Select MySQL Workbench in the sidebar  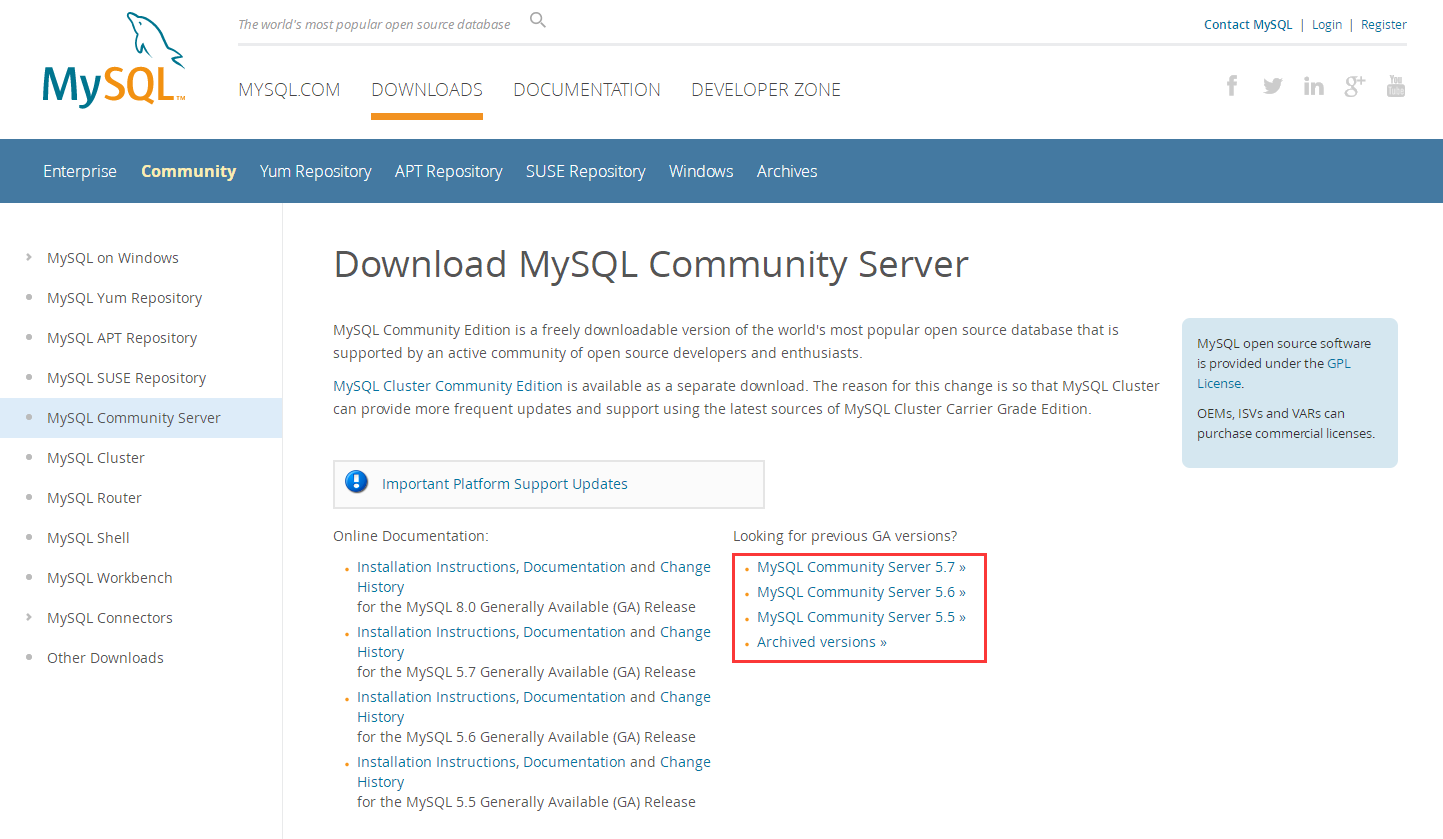pyautogui.click(x=109, y=578)
